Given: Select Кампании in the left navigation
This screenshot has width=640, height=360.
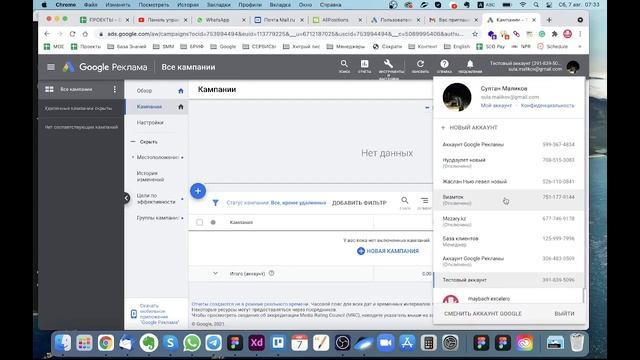Looking at the screenshot, I should [x=149, y=107].
